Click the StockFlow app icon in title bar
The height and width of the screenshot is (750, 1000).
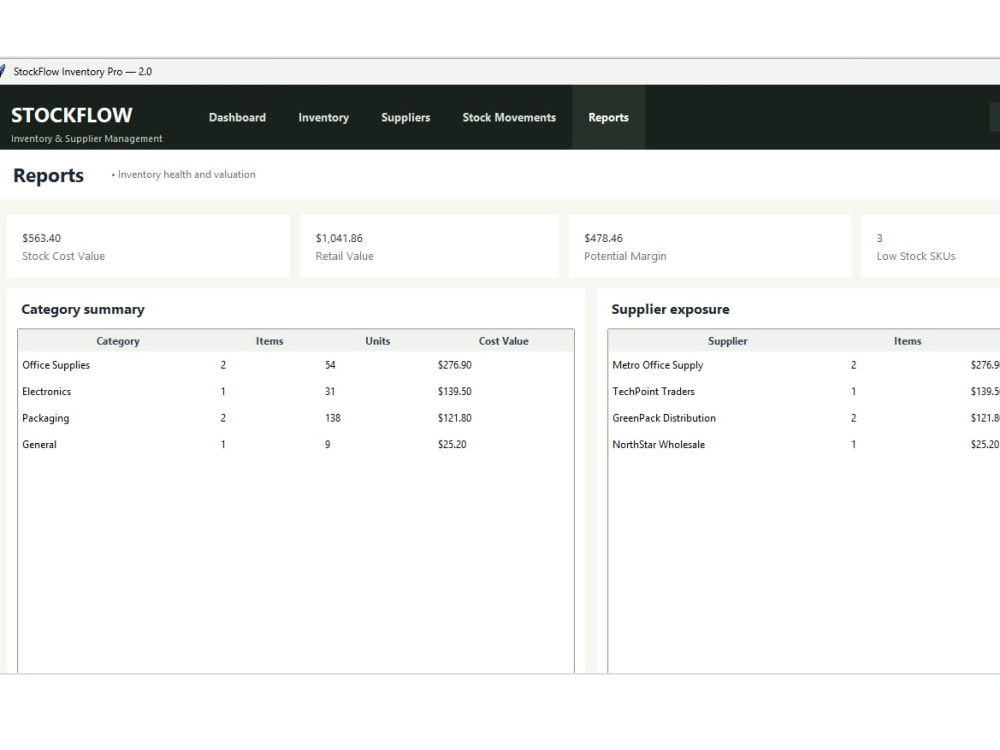(x=3, y=71)
